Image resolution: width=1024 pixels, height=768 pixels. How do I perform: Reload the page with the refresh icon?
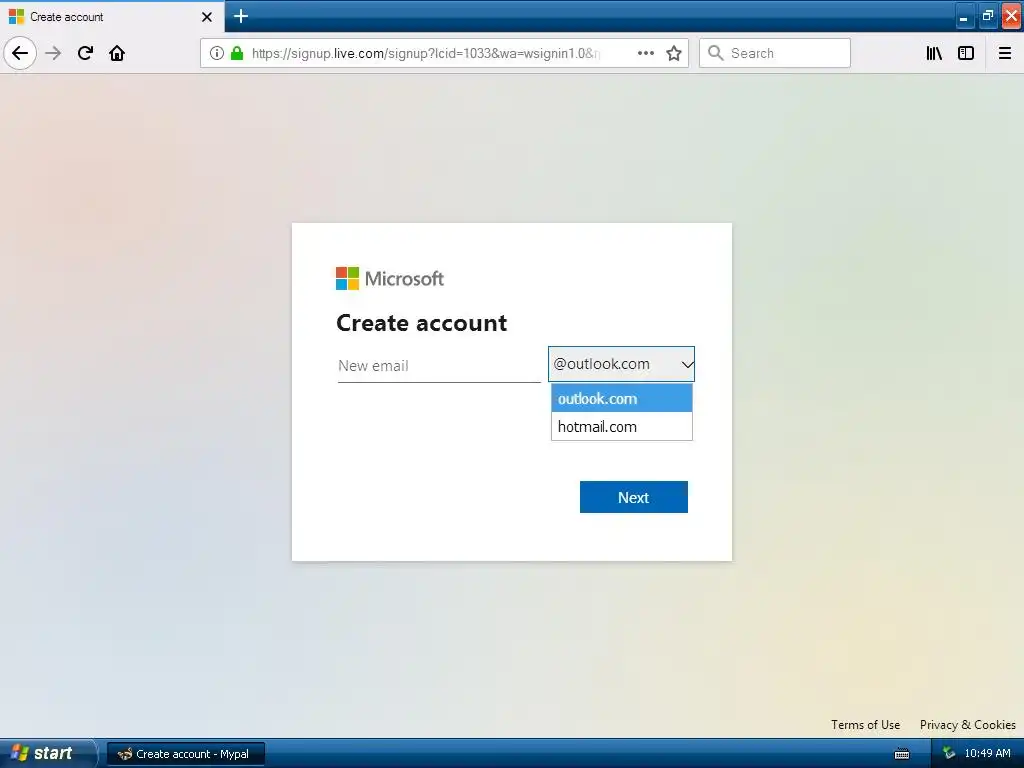click(x=85, y=53)
